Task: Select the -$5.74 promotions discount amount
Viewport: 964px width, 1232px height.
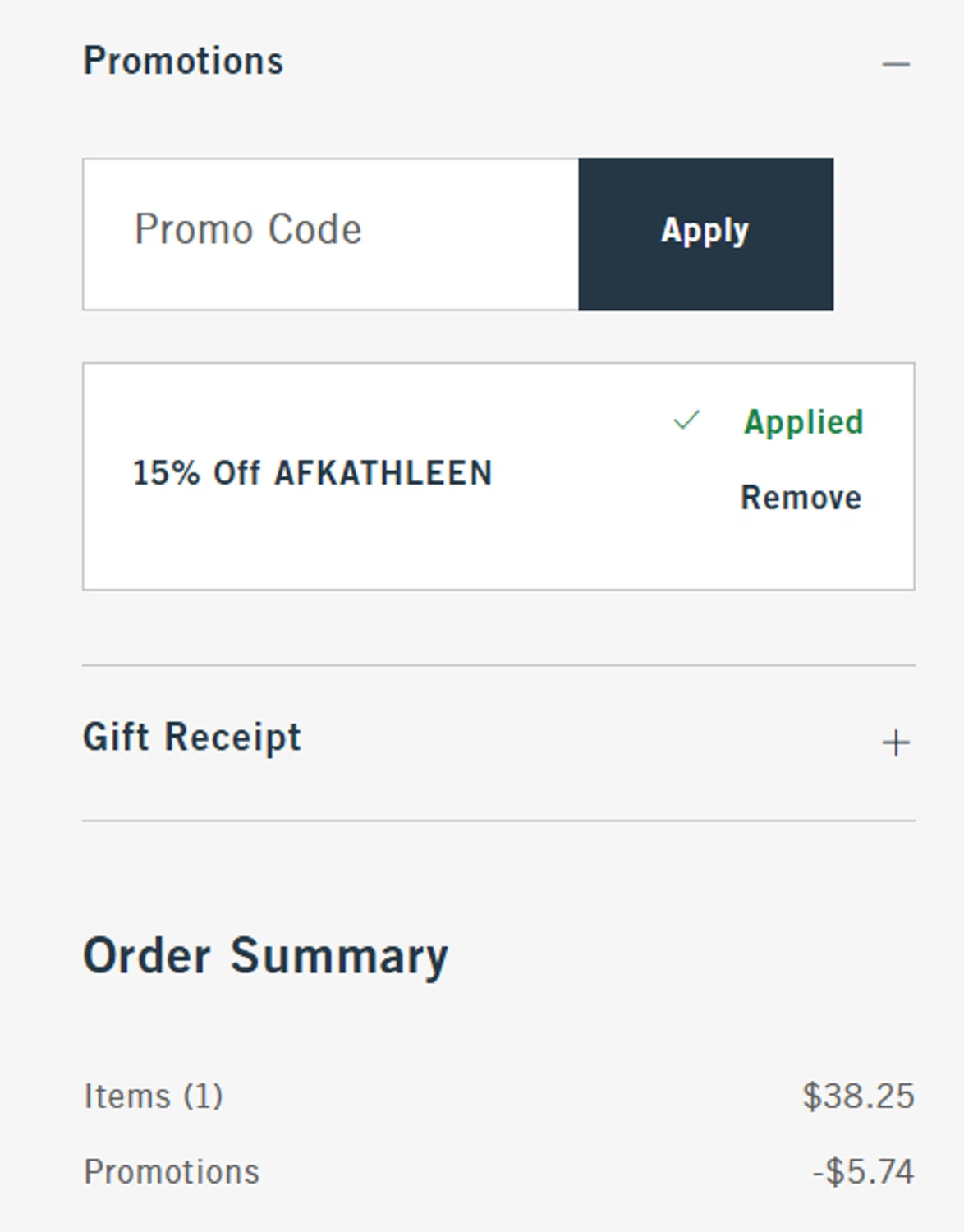Action: [x=863, y=1172]
